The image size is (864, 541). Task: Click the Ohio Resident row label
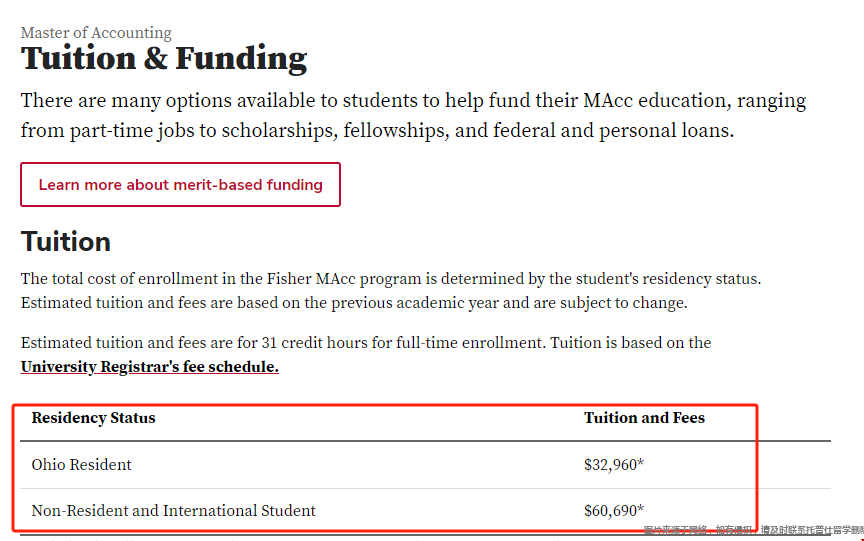click(x=82, y=465)
